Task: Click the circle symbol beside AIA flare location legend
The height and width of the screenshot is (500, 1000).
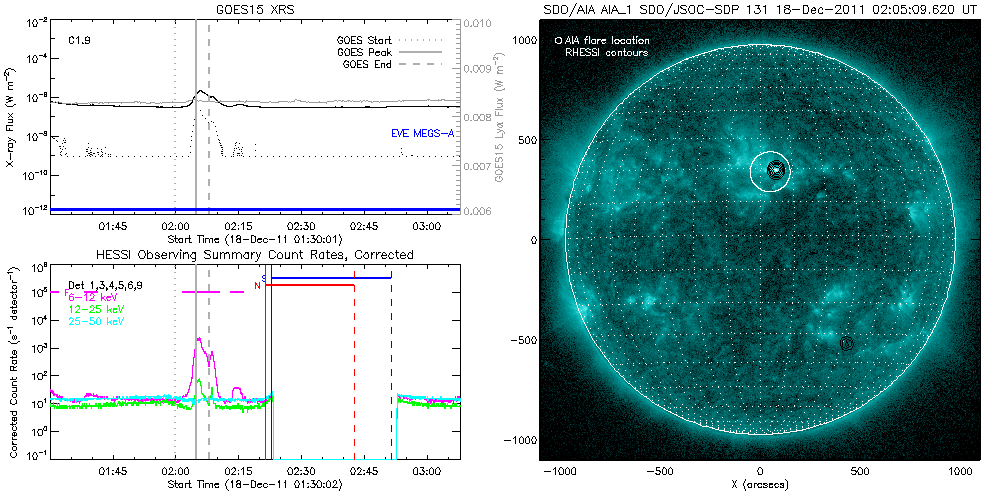Action: (558, 41)
